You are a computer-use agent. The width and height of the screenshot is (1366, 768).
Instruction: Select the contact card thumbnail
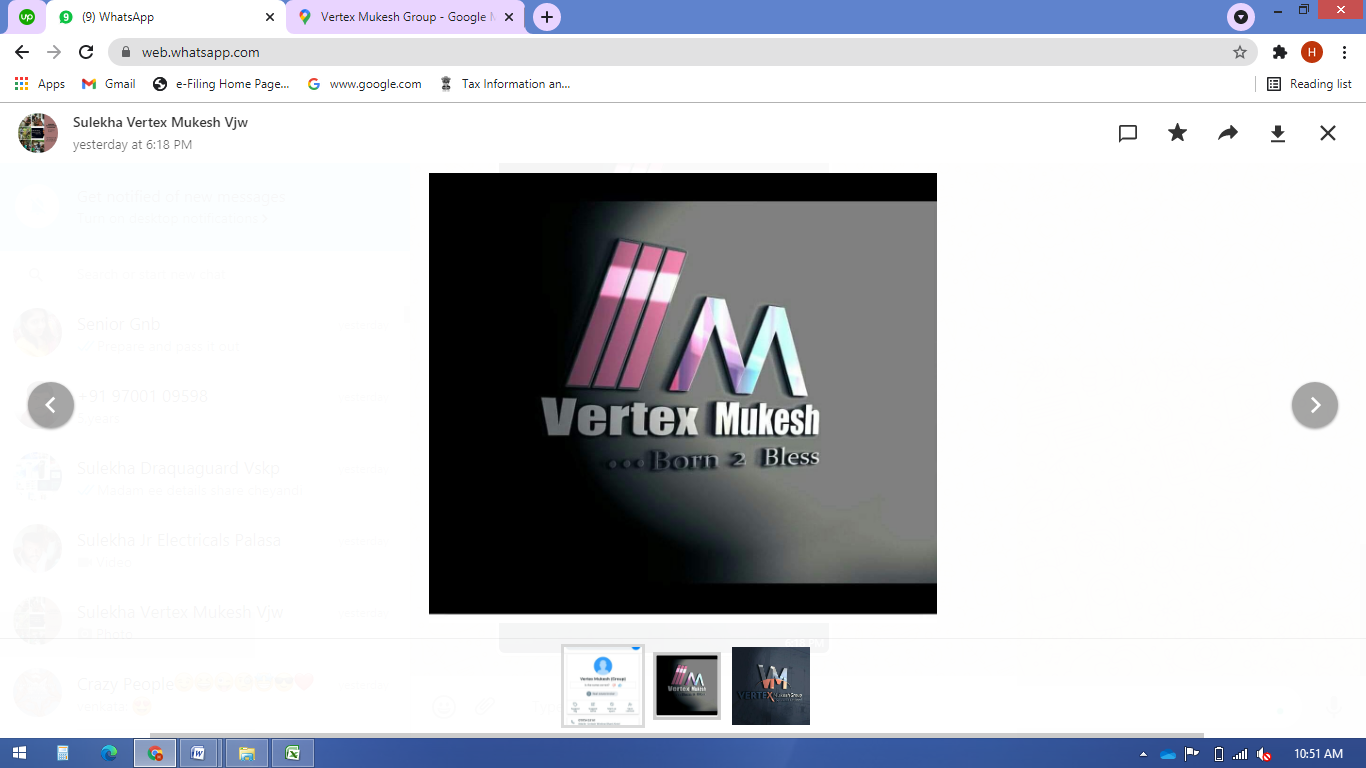pos(603,686)
